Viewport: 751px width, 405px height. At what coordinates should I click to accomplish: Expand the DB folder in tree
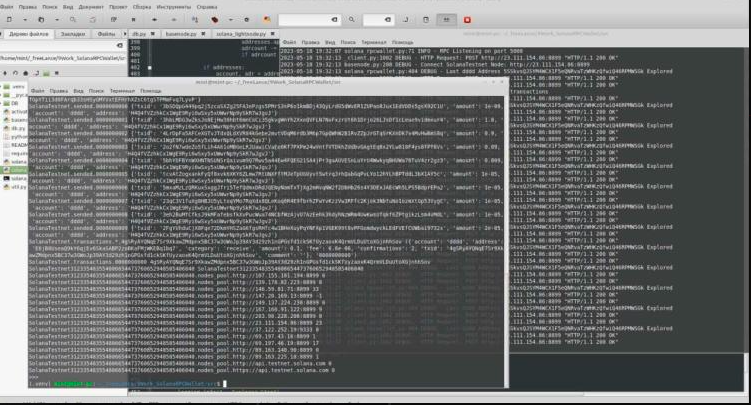1,103
